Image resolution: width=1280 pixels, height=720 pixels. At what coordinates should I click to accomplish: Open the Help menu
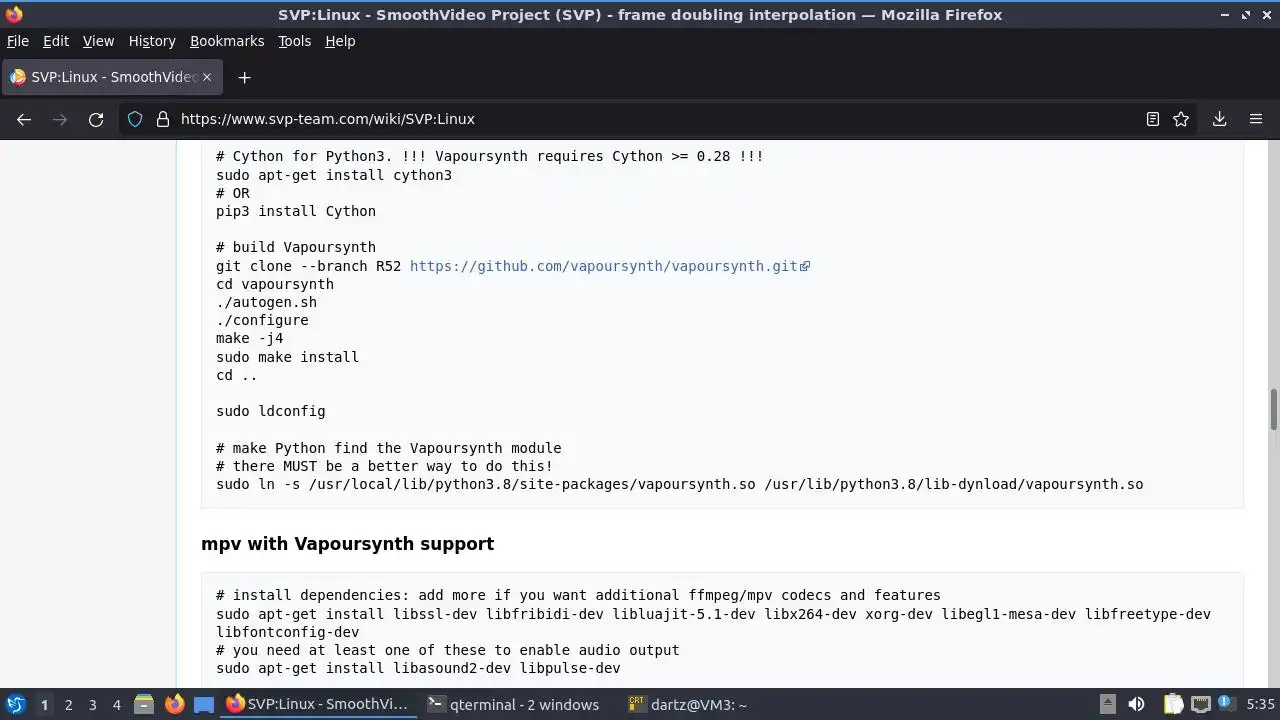[340, 41]
